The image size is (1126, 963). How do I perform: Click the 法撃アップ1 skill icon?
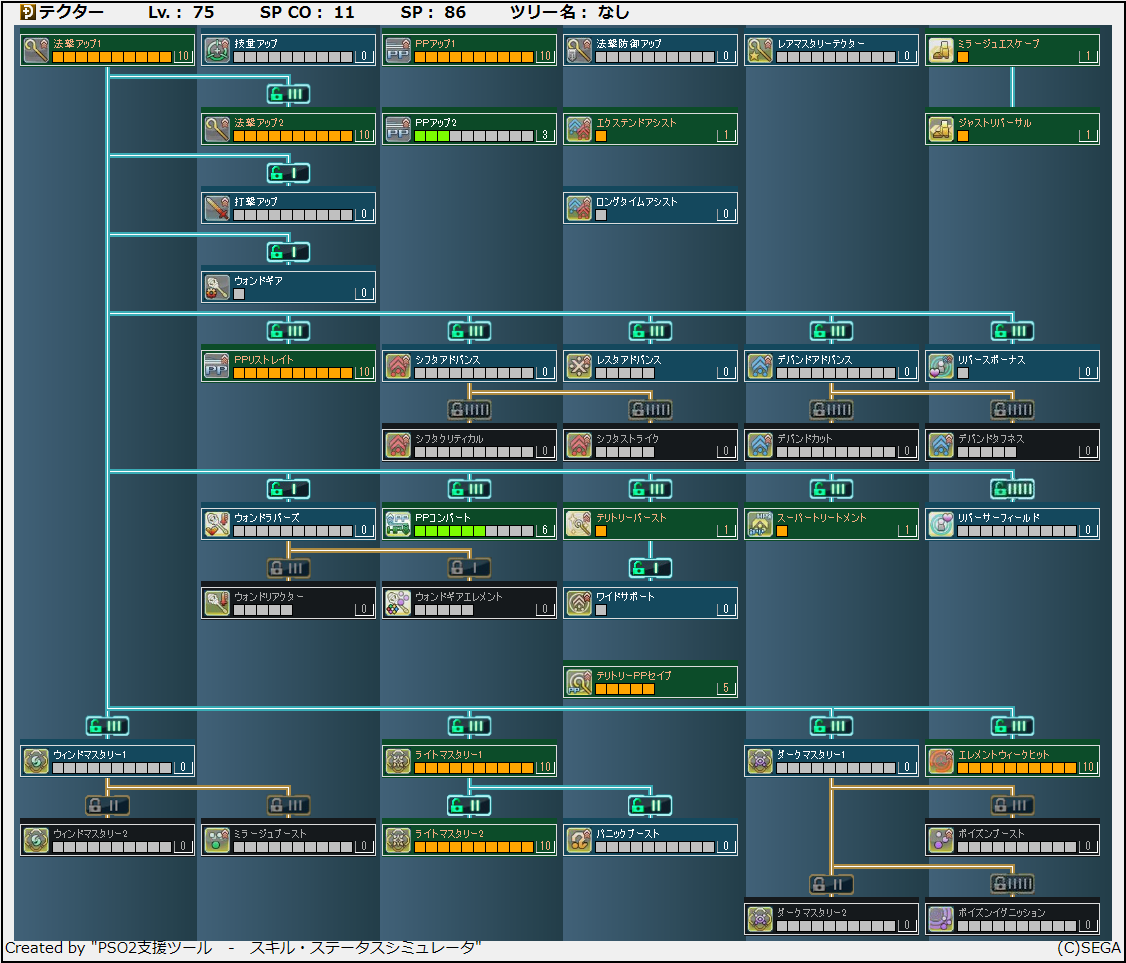tap(36, 50)
